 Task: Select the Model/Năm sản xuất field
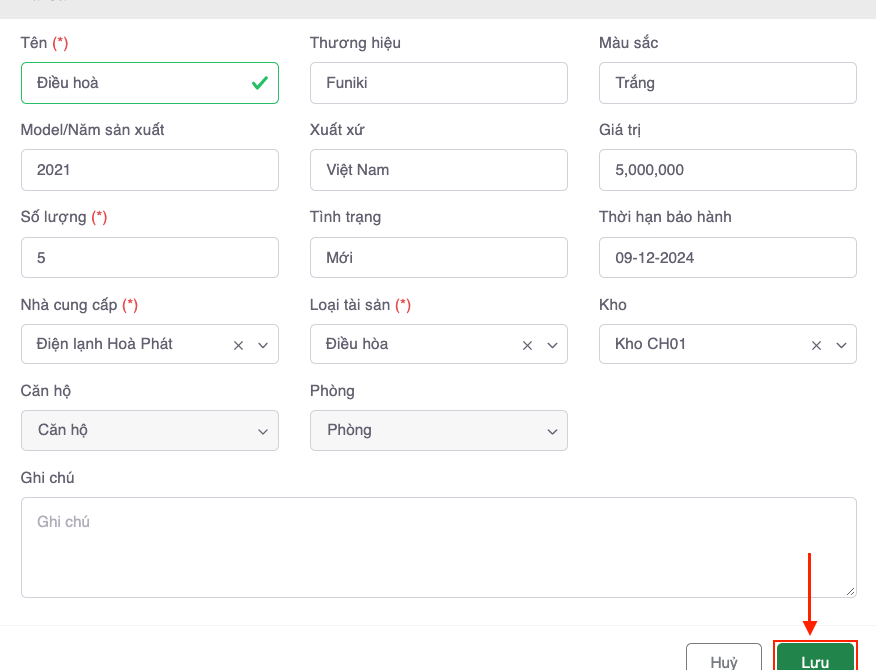(149, 170)
